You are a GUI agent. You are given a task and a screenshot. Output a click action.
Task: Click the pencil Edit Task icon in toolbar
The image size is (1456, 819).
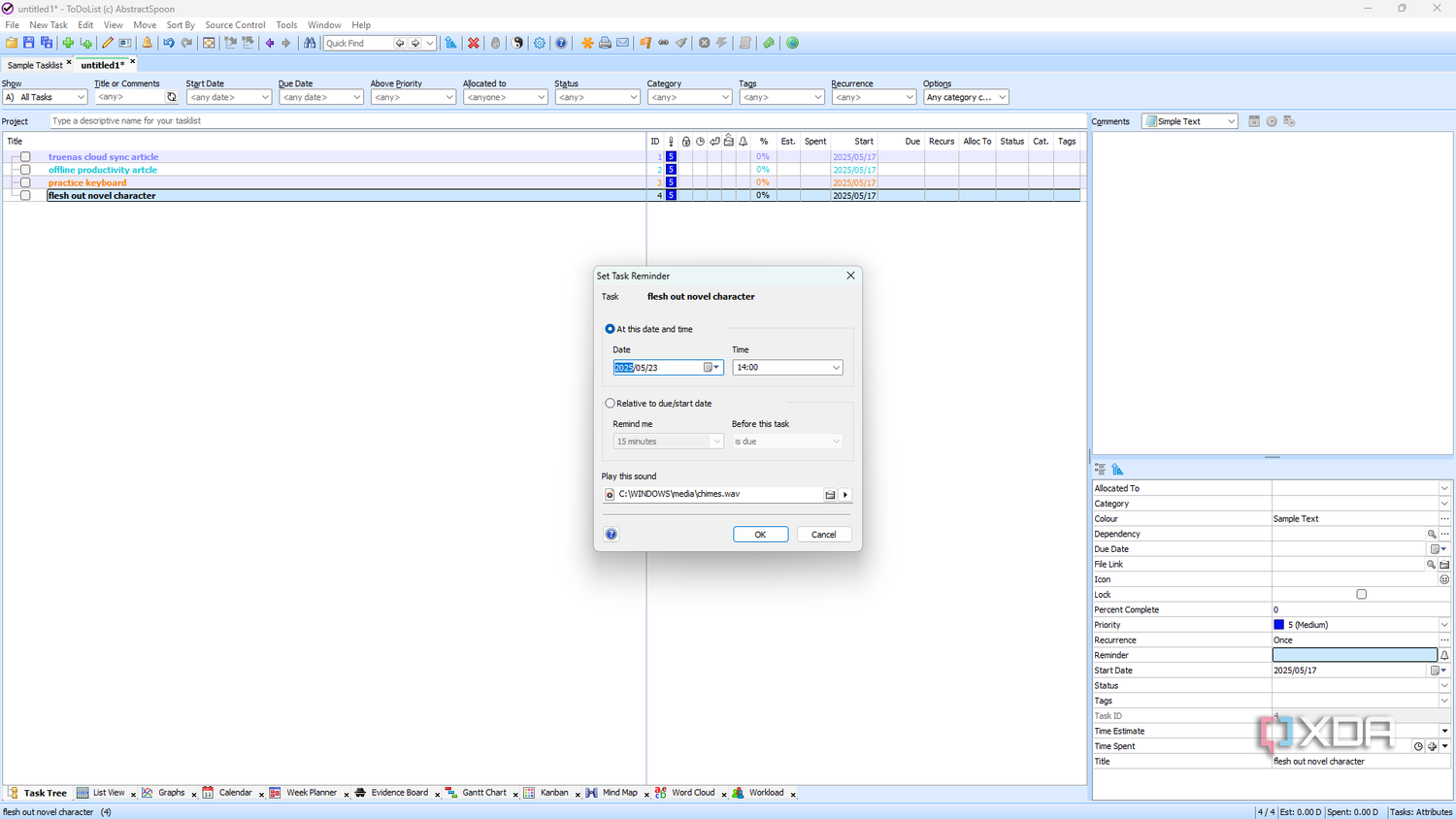coord(108,43)
